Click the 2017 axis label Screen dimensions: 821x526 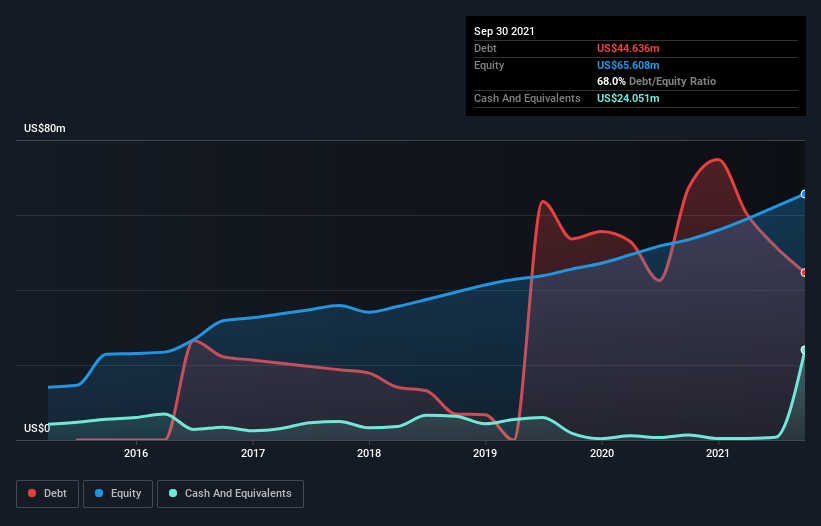(x=253, y=453)
